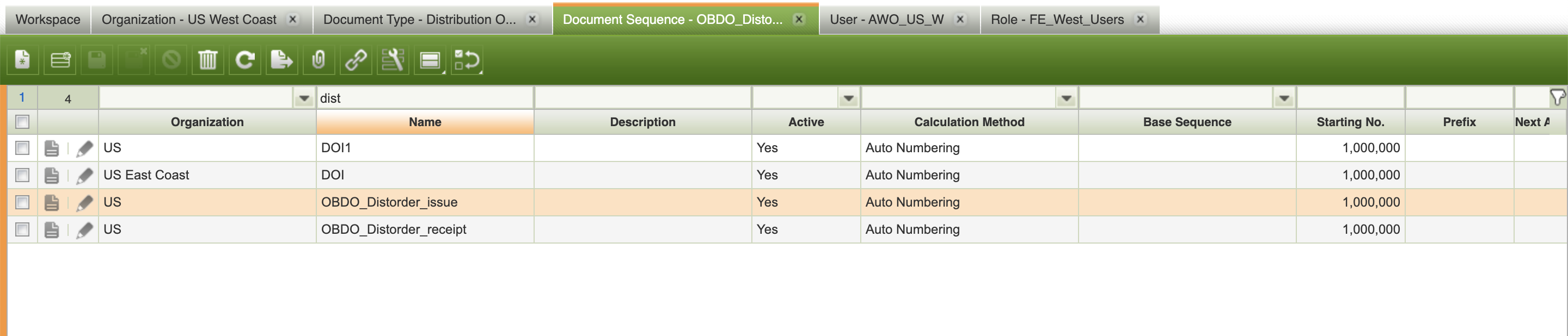Image resolution: width=1568 pixels, height=336 pixels.
Task: Edit the DOI1 row with the pencil icon
Action: (84, 148)
